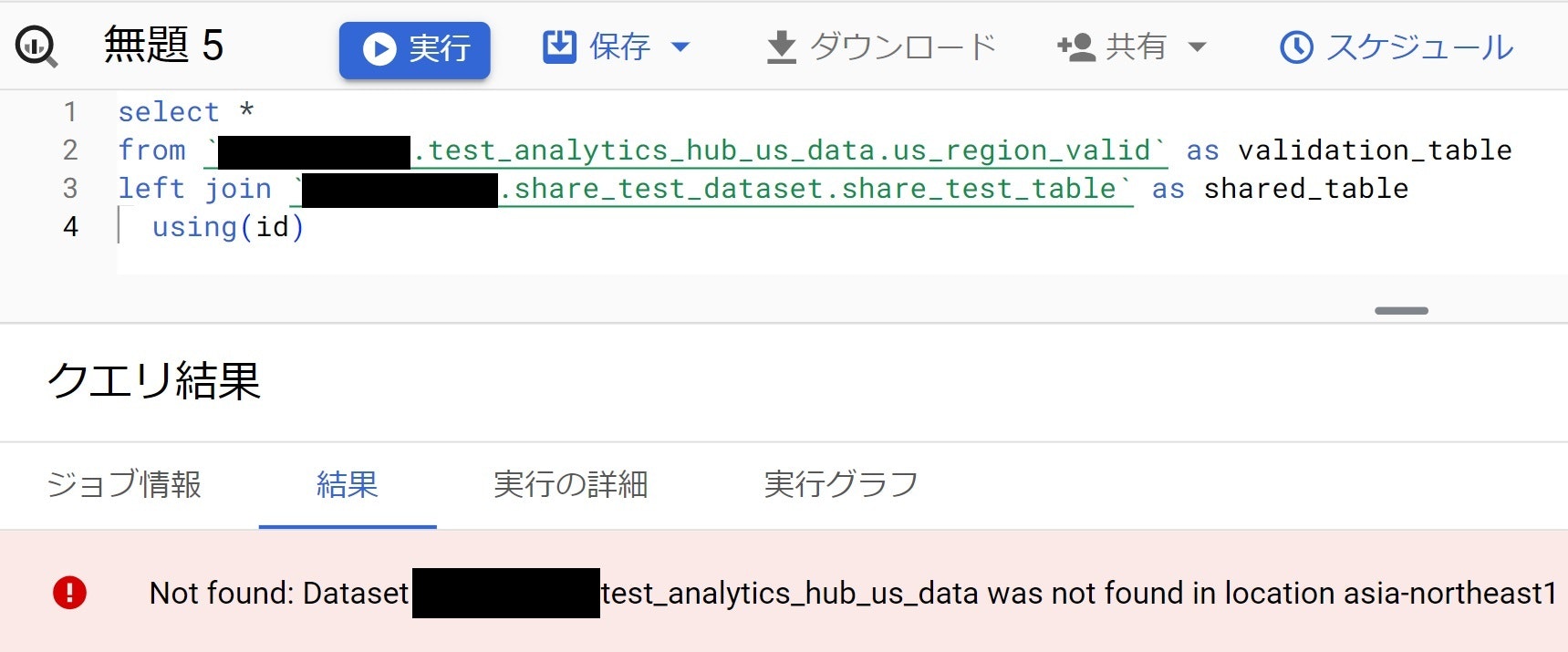Click line number 2 in the editor gutter
Image resolution: width=1568 pixels, height=652 pixels.
point(70,150)
